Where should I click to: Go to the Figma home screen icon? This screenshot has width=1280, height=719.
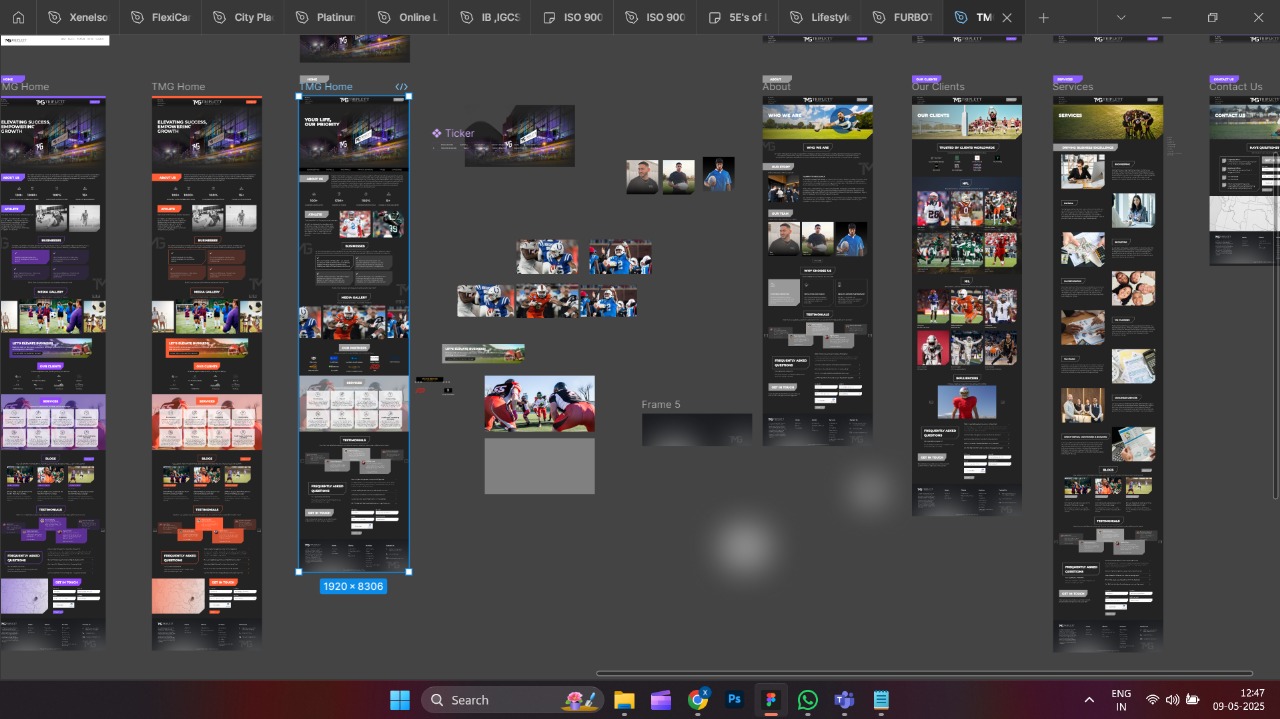click(18, 17)
